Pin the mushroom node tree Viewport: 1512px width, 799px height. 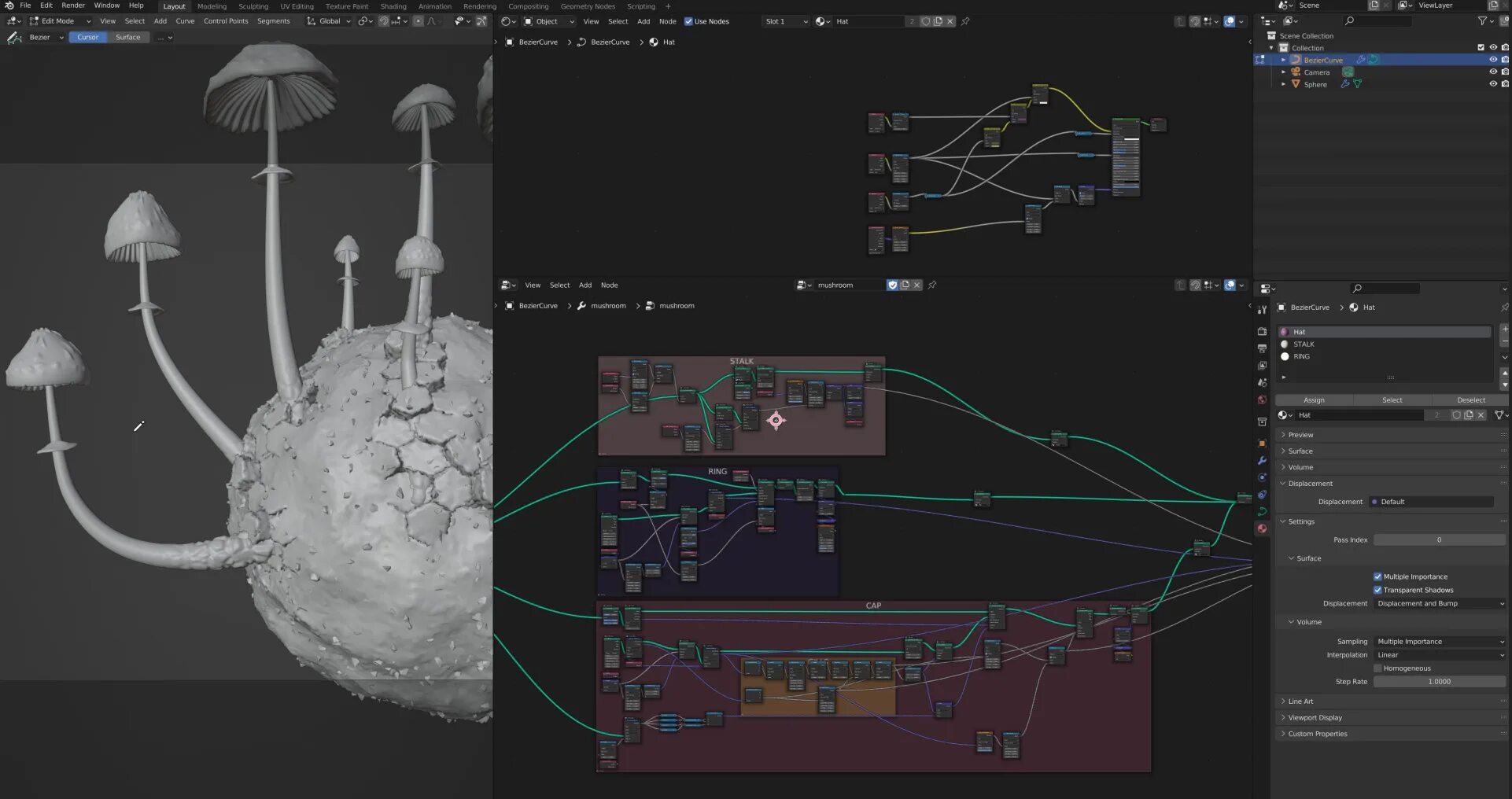[932, 285]
